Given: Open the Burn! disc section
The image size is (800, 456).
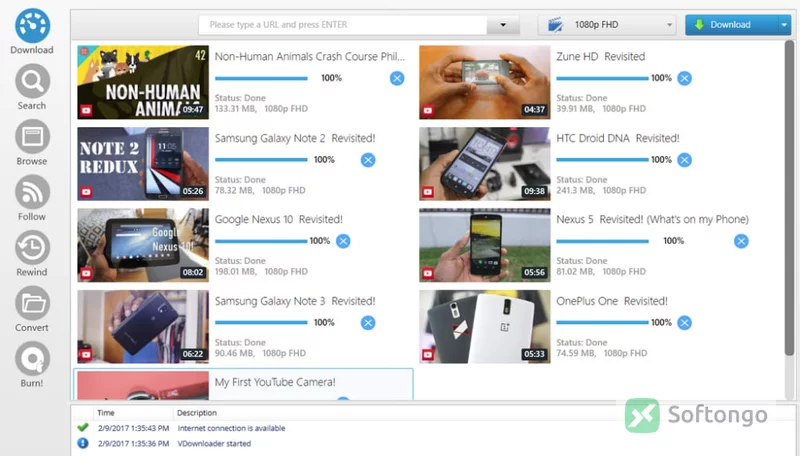Looking at the screenshot, I should click(32, 365).
